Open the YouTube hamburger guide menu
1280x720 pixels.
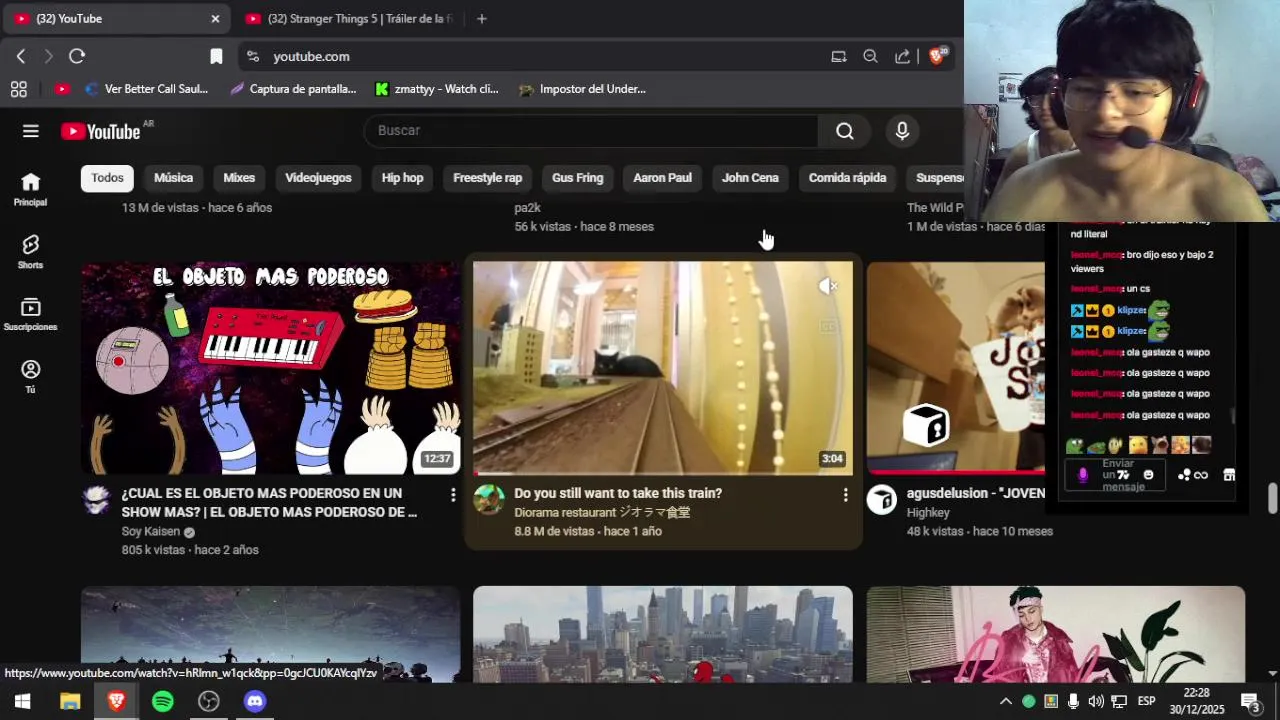click(x=31, y=131)
